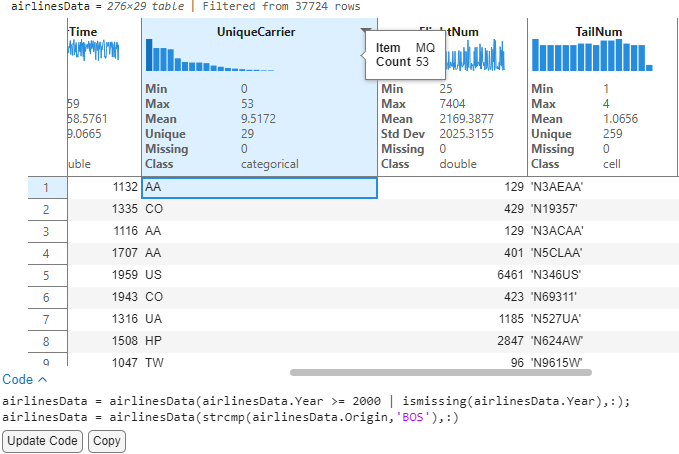Viewport: 679px width, 454px height.
Task: Click the CO cell in row 2
Action: (x=258, y=209)
